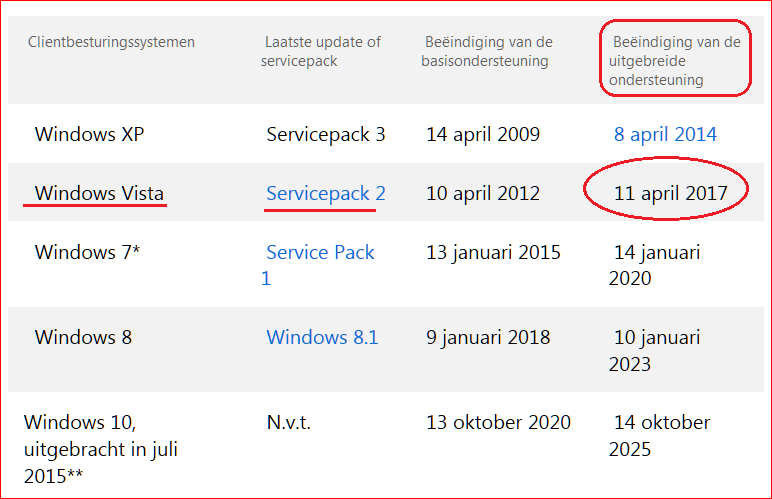Select the 14 april 2009 date cell
This screenshot has width=772, height=499.
pyautogui.click(x=483, y=134)
